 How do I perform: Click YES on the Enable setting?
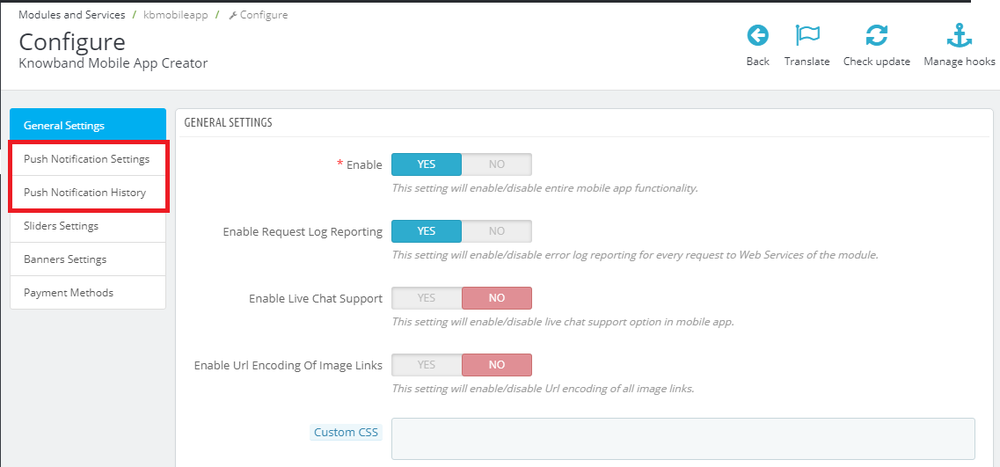pos(427,164)
